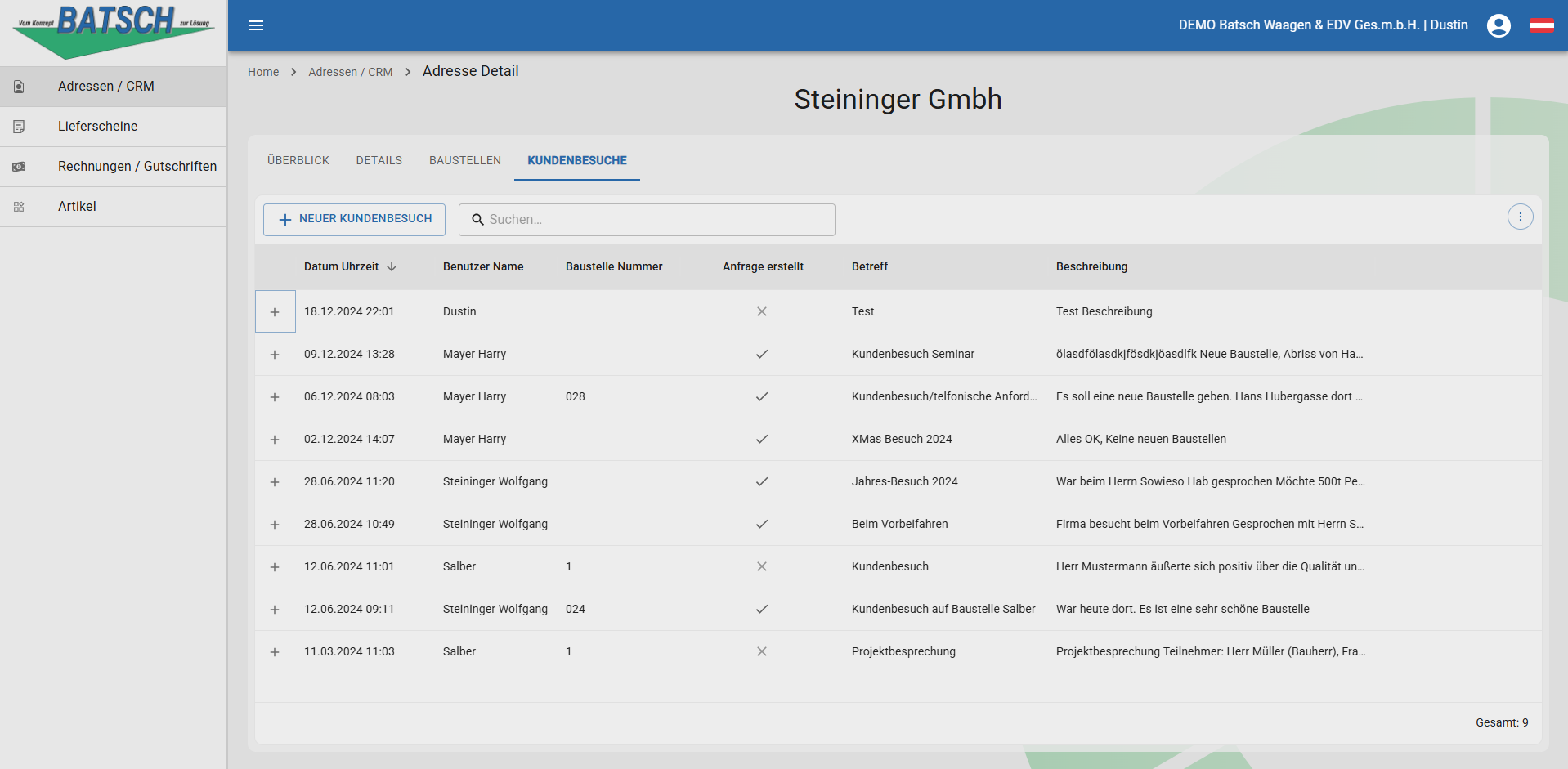The image size is (1568, 769).
Task: Expand the 18.12.2024 22:01 visit row
Action: [275, 312]
